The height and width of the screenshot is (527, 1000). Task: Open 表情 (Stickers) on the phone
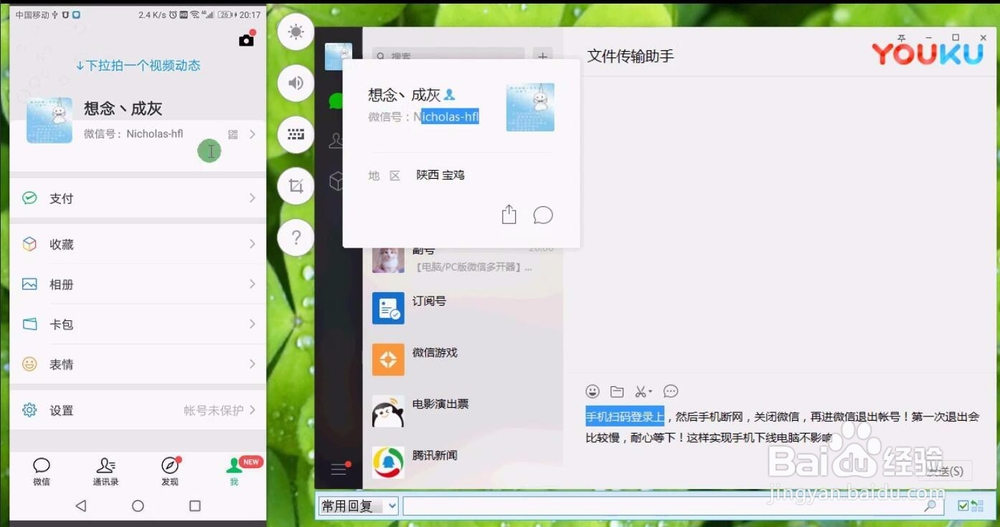[x=138, y=364]
